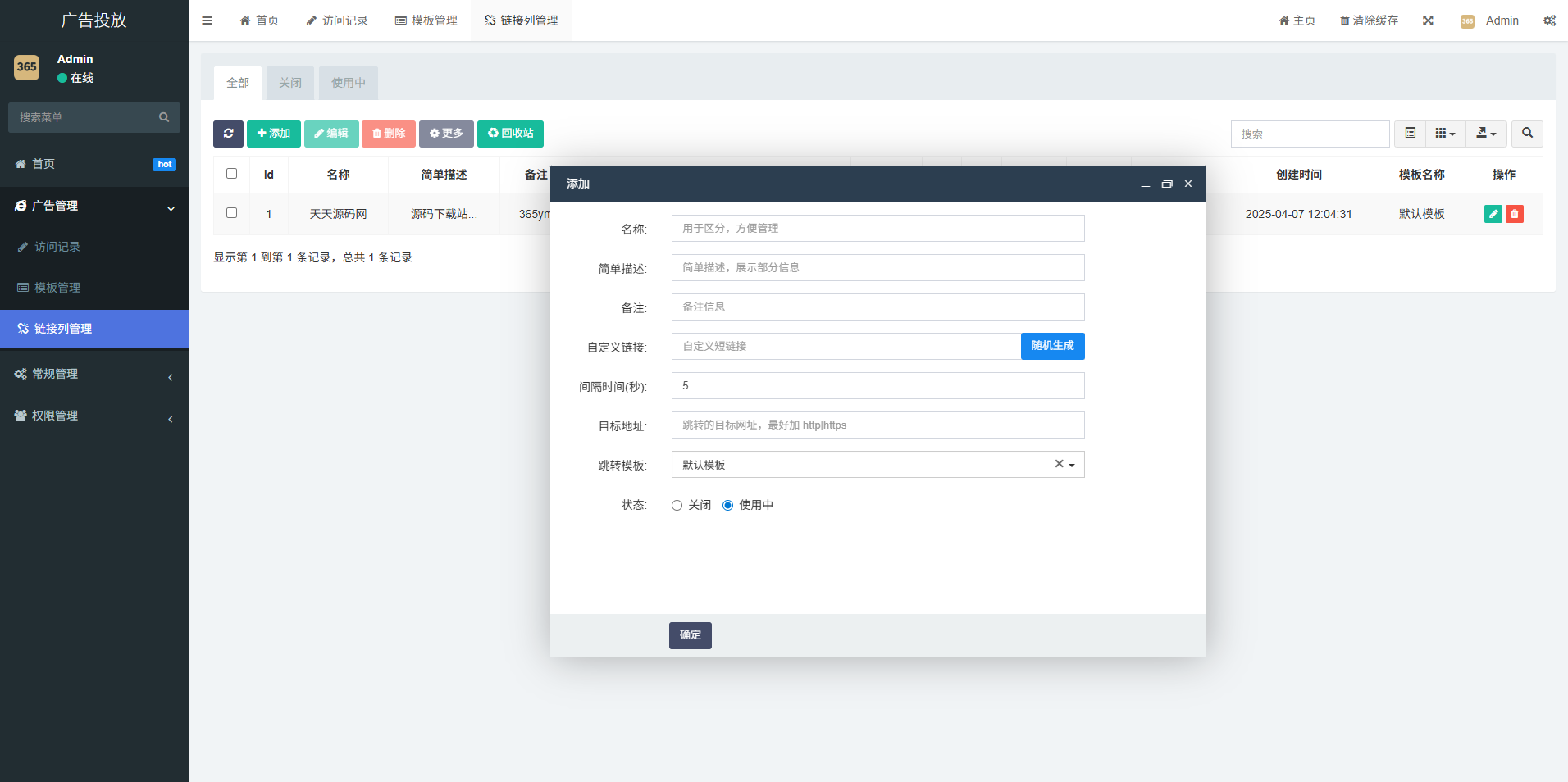Open the column display dropdown
Viewport: 1568px width, 782px height.
pyautogui.click(x=1445, y=134)
